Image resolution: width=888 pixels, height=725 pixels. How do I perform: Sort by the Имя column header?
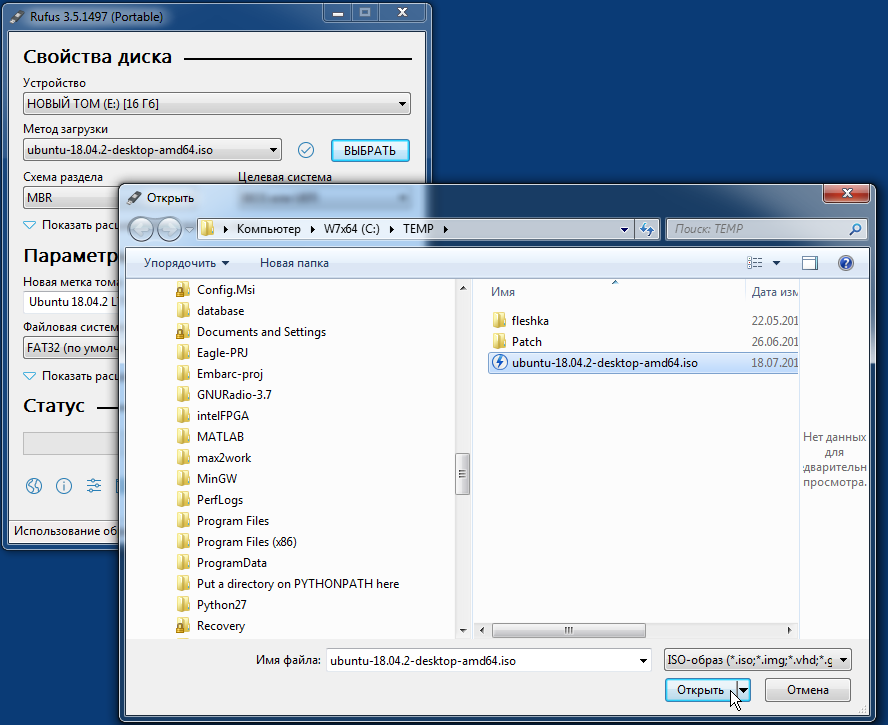pos(503,292)
